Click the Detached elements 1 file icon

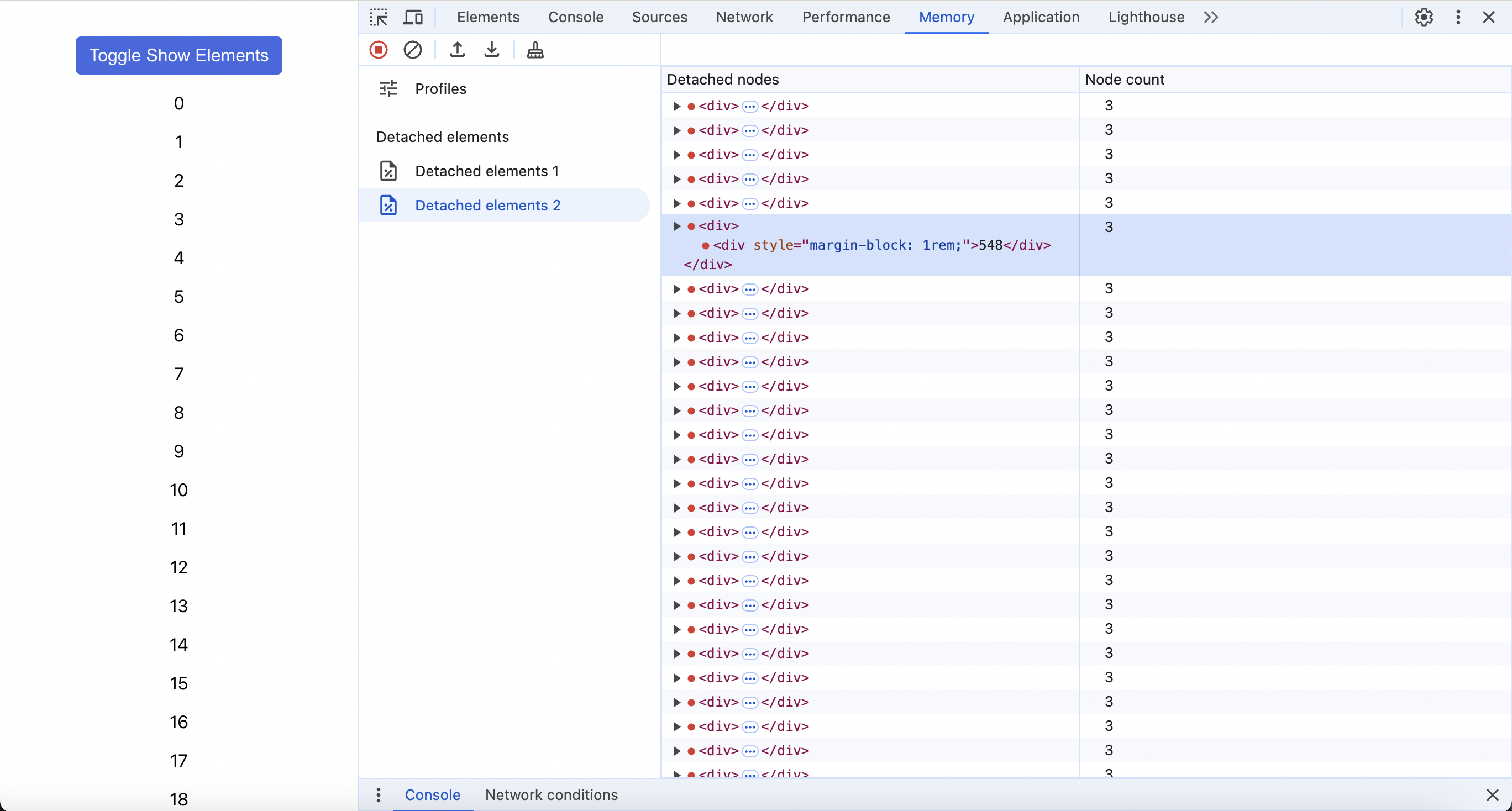pos(388,171)
